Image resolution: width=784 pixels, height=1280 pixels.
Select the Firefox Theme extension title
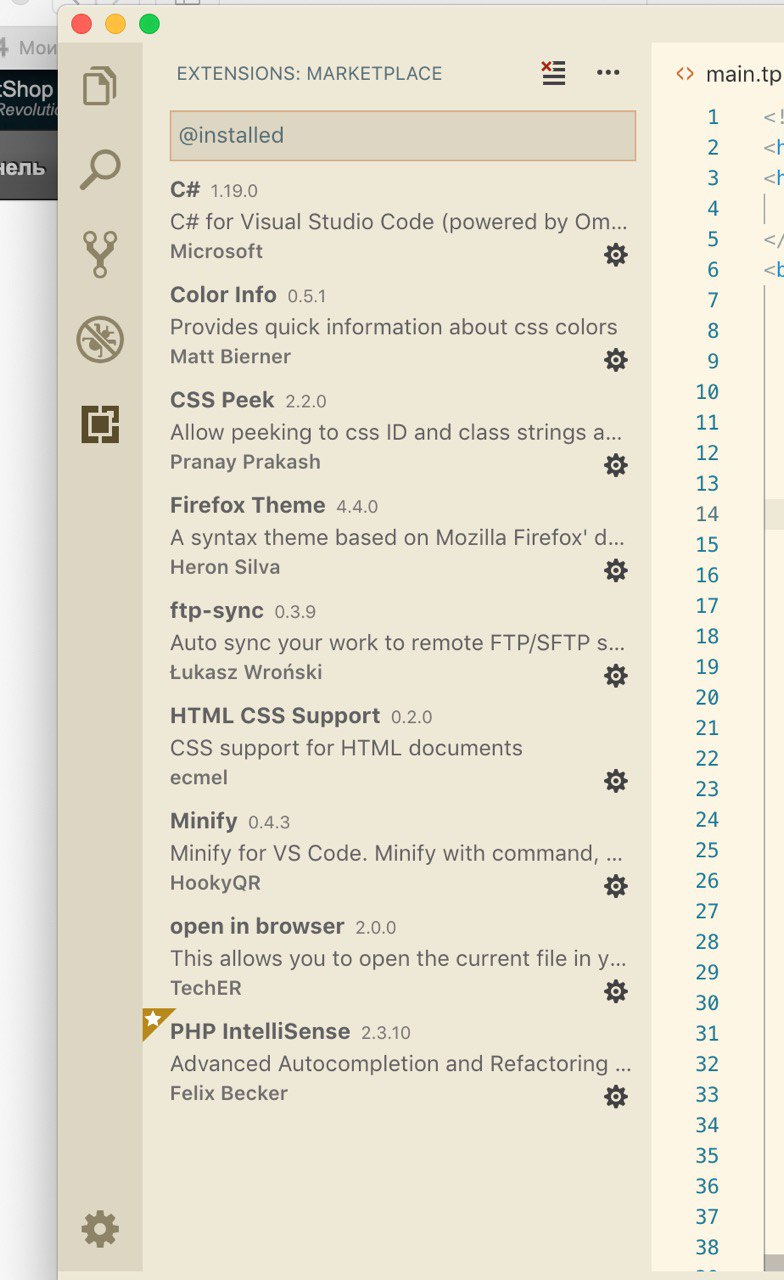click(248, 505)
